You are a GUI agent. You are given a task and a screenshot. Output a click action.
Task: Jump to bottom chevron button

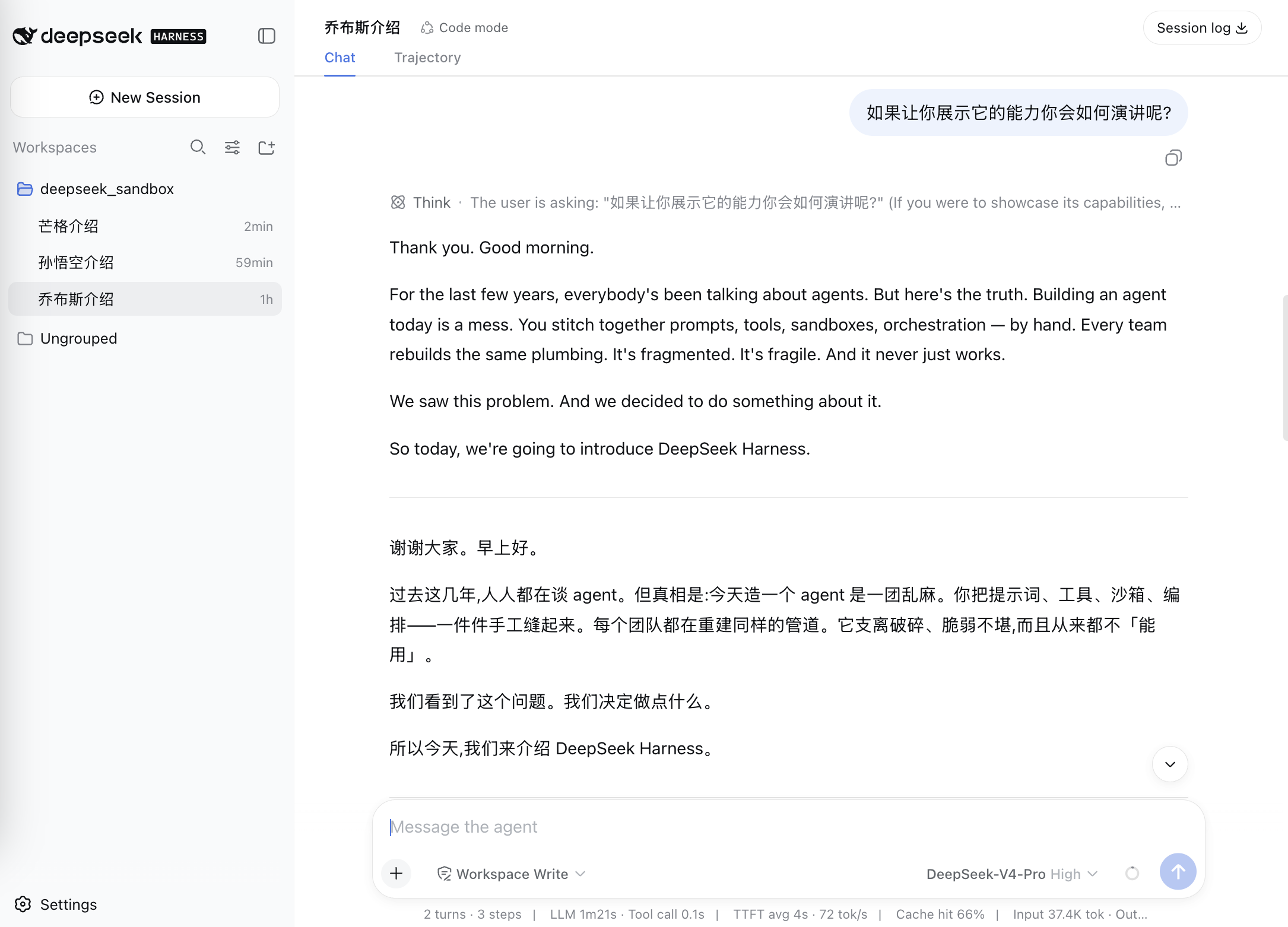click(x=1169, y=764)
